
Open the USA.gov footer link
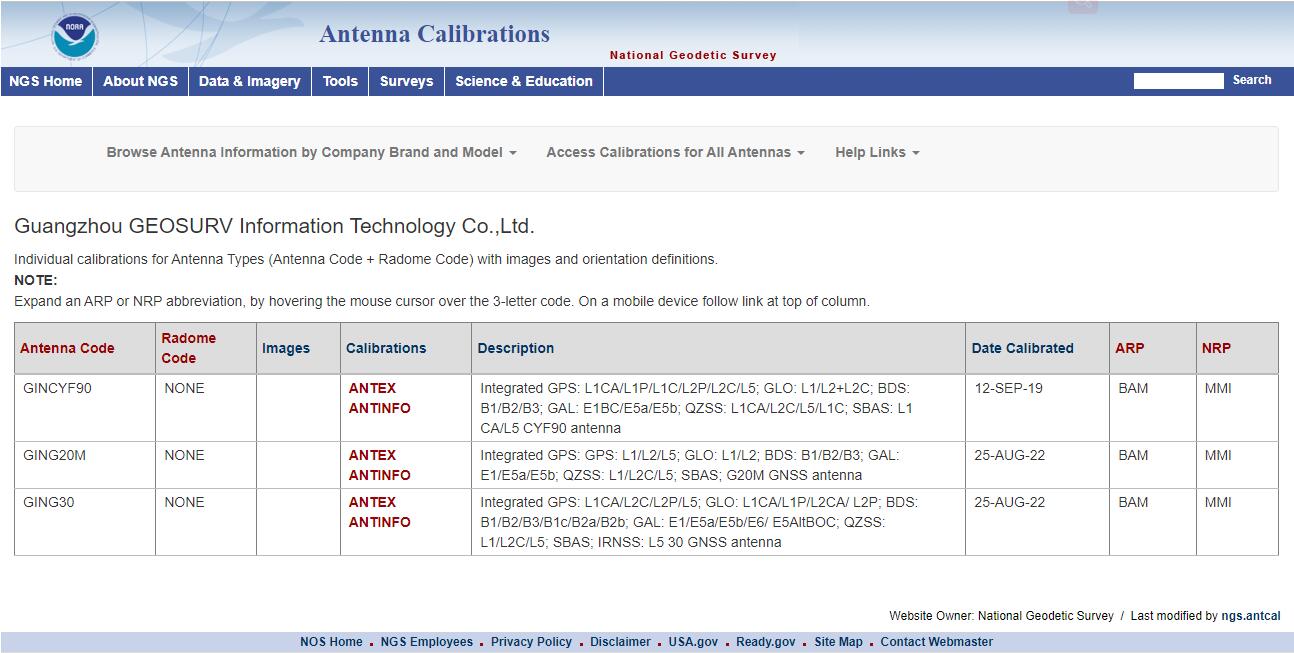pyautogui.click(x=693, y=642)
